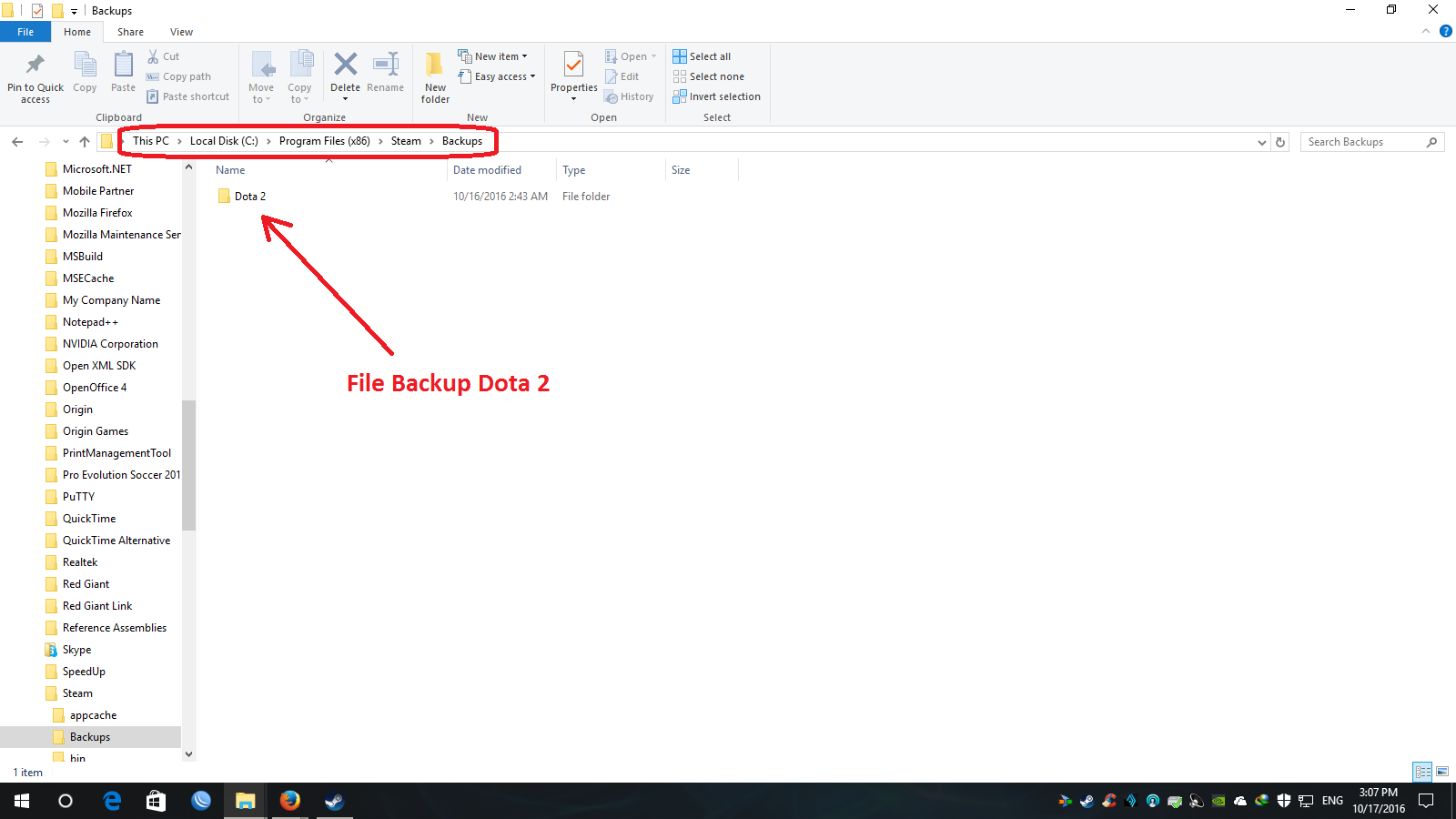This screenshot has width=1456, height=819.
Task: Switch to Details view layout
Action: click(1423, 772)
